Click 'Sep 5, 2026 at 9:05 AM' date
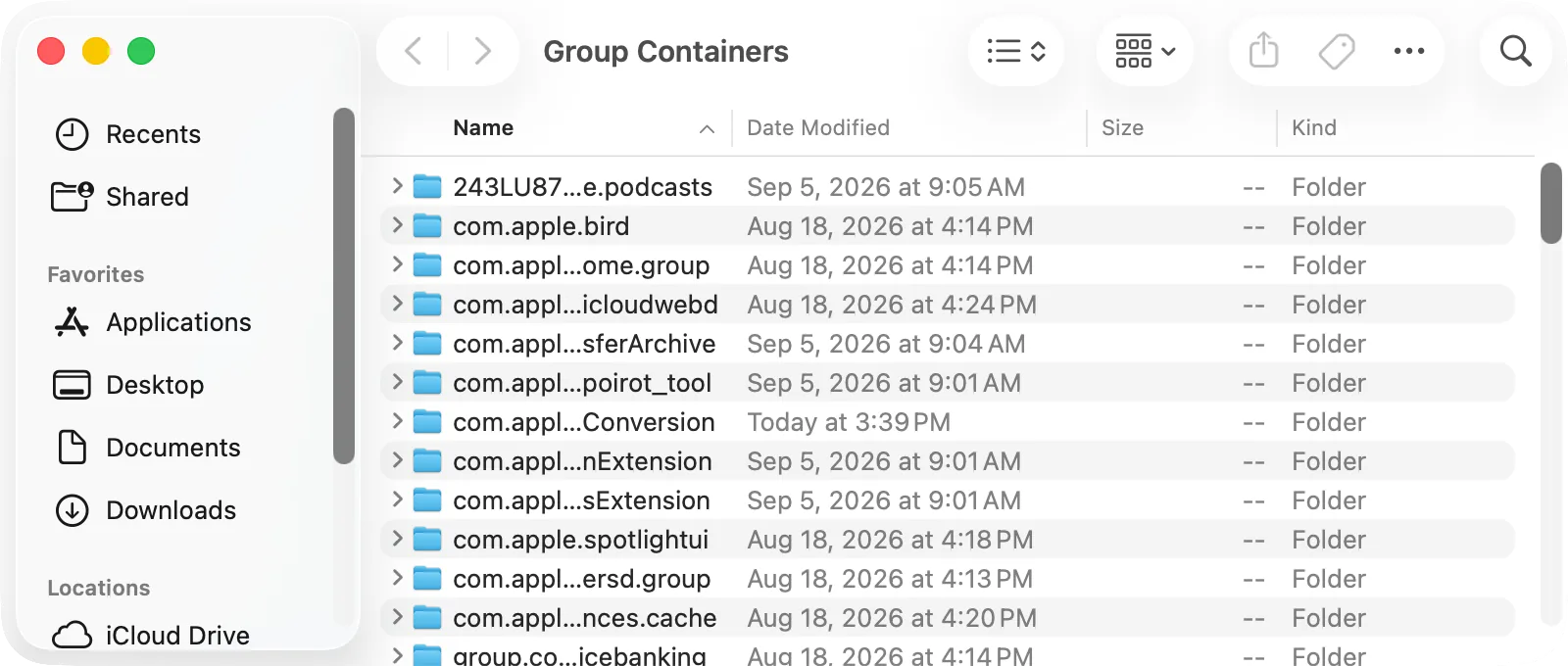 click(x=886, y=187)
